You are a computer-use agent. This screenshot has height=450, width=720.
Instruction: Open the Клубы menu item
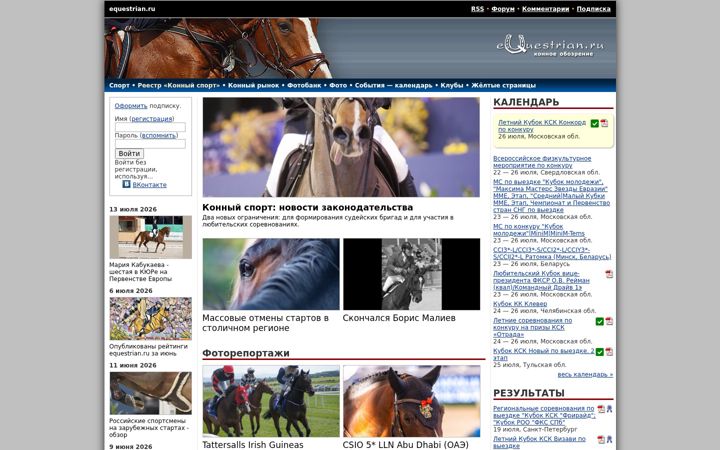452,85
